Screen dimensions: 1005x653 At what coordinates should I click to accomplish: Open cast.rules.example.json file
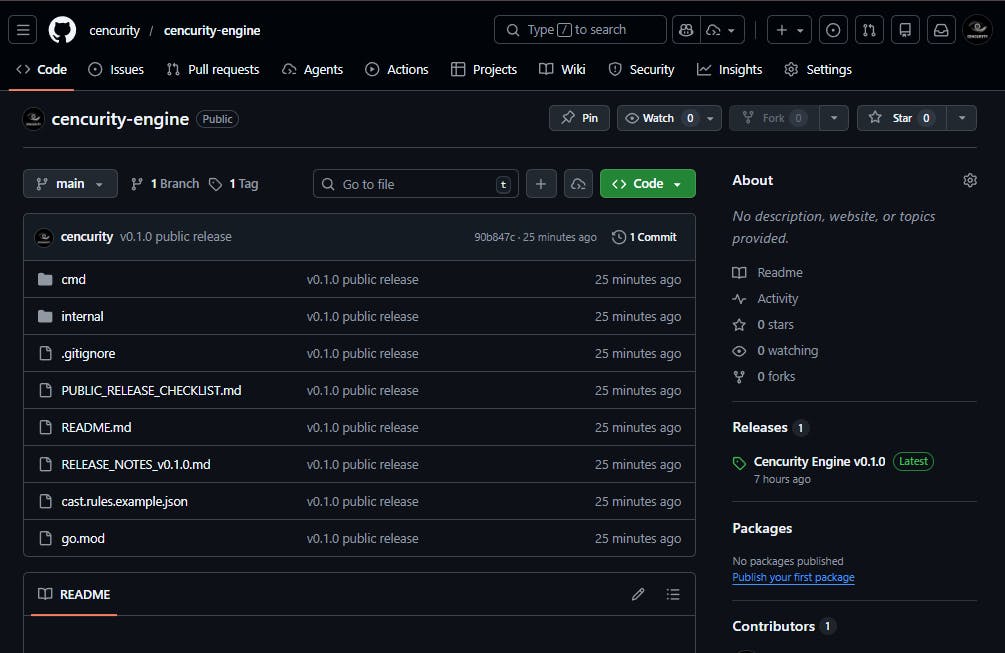124,502
